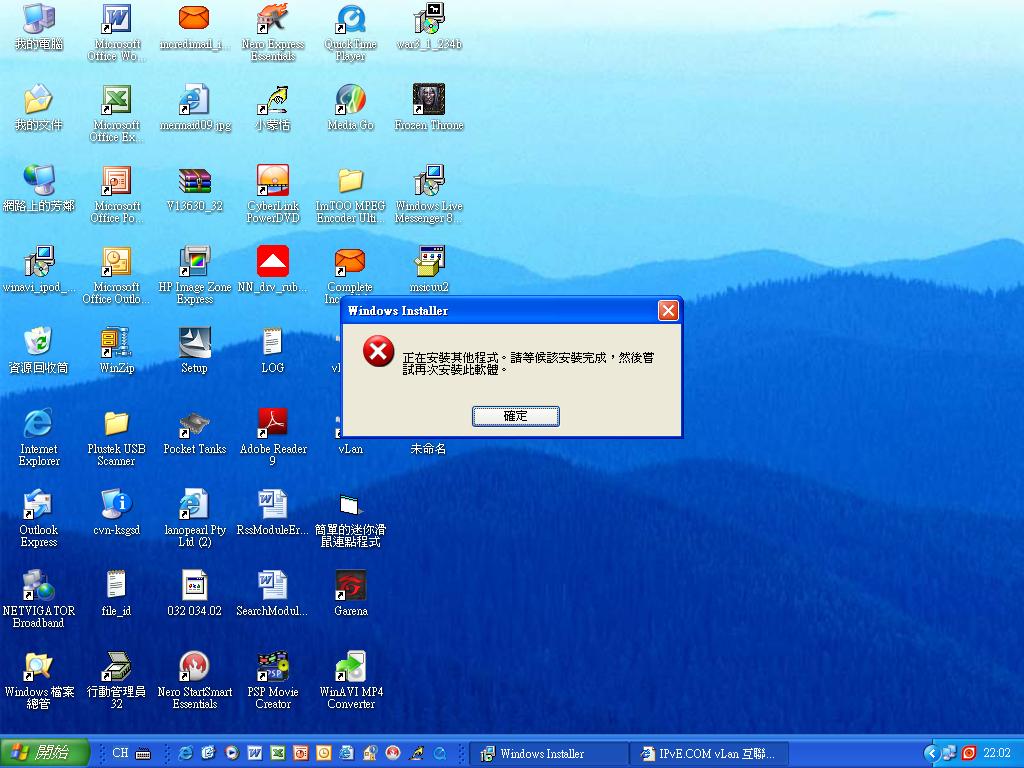
Task: Select the RssModuleEr document icon
Action: coord(273,514)
